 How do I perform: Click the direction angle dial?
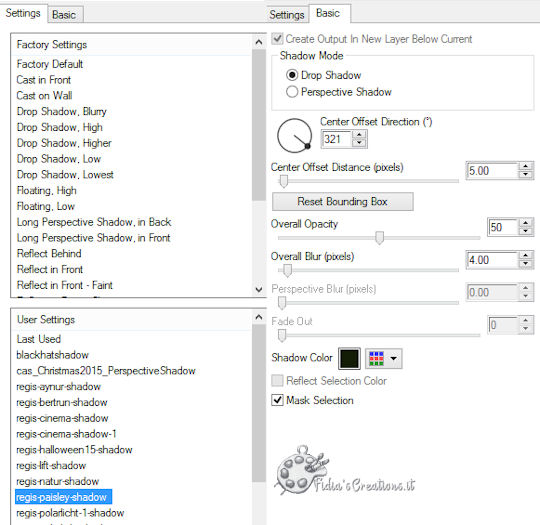coord(294,135)
